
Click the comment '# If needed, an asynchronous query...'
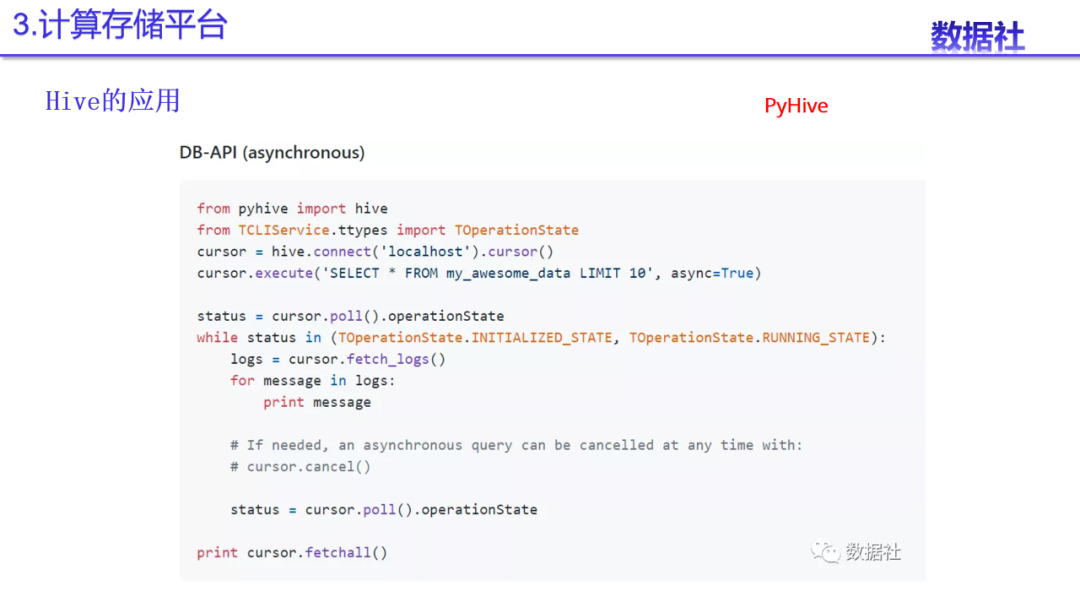tap(517, 445)
